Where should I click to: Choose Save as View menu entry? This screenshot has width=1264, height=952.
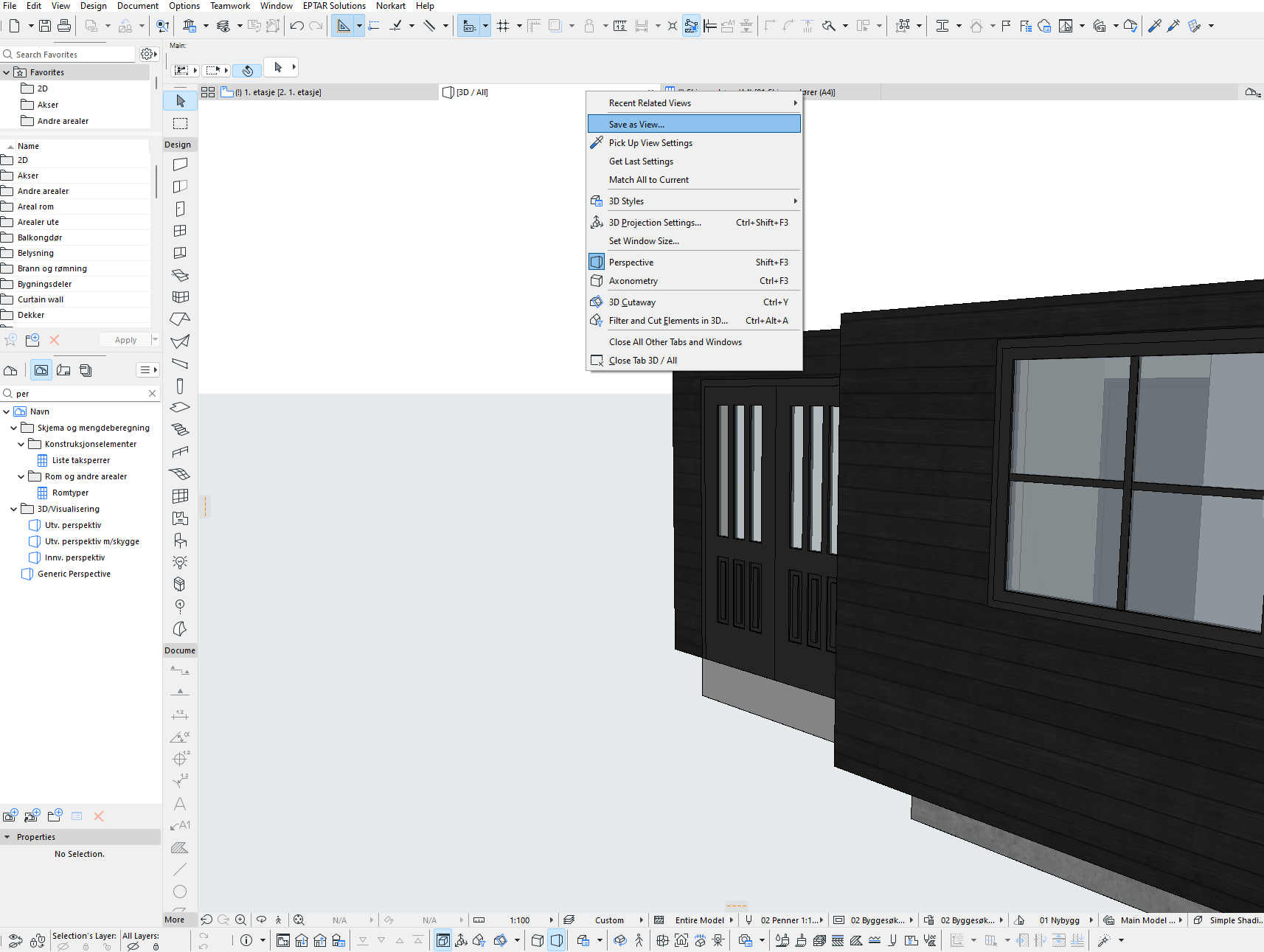tap(636, 125)
